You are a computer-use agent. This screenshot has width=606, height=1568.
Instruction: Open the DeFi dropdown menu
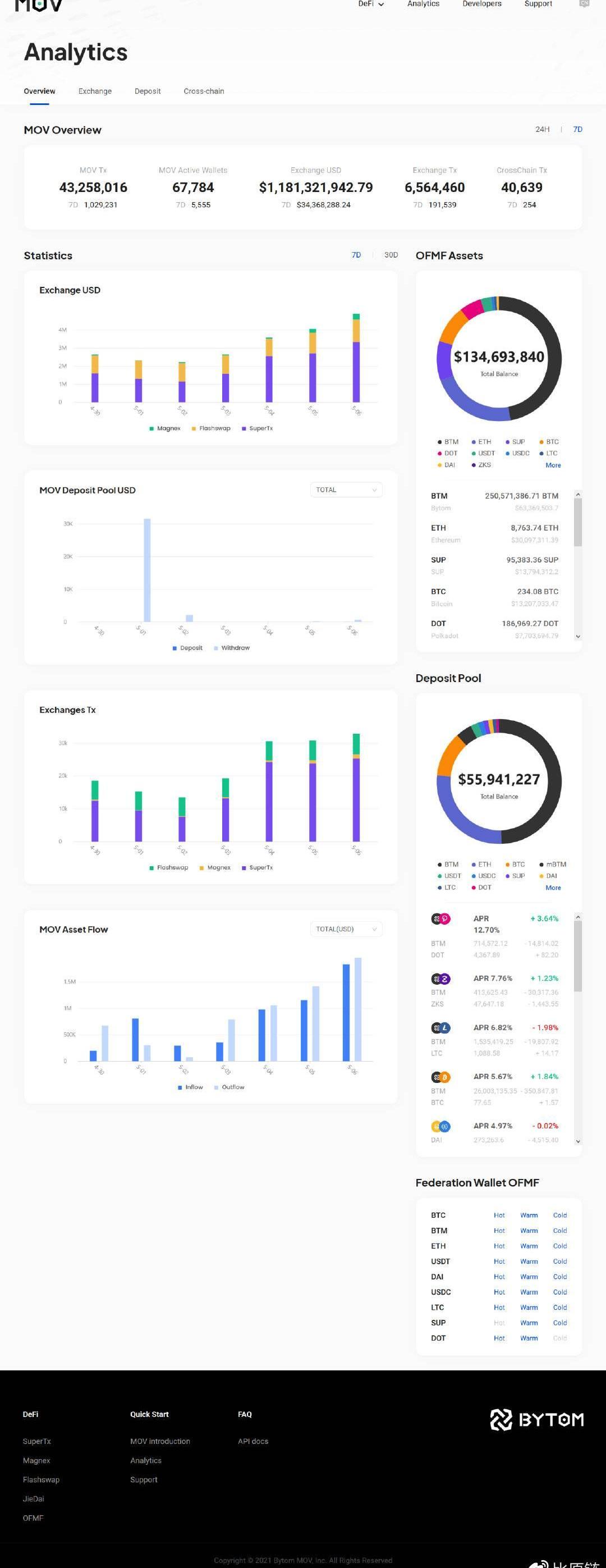click(x=370, y=4)
